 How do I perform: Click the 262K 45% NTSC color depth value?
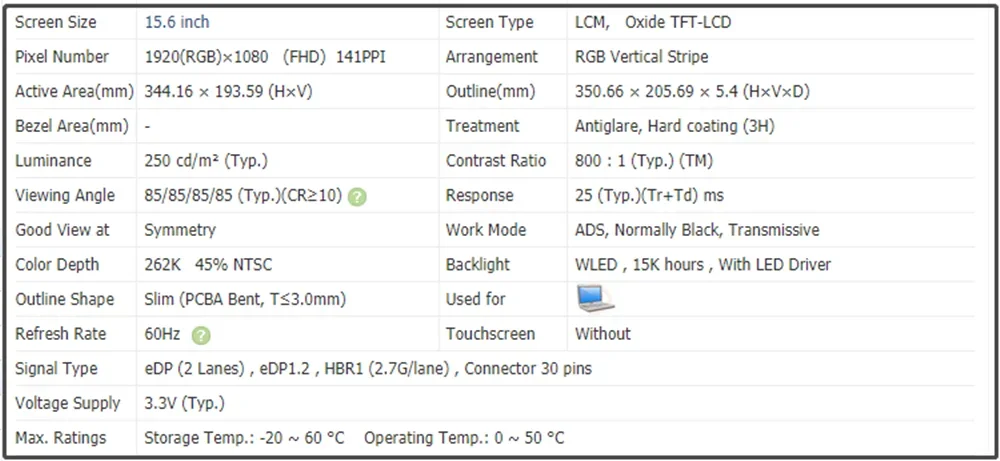coord(209,265)
